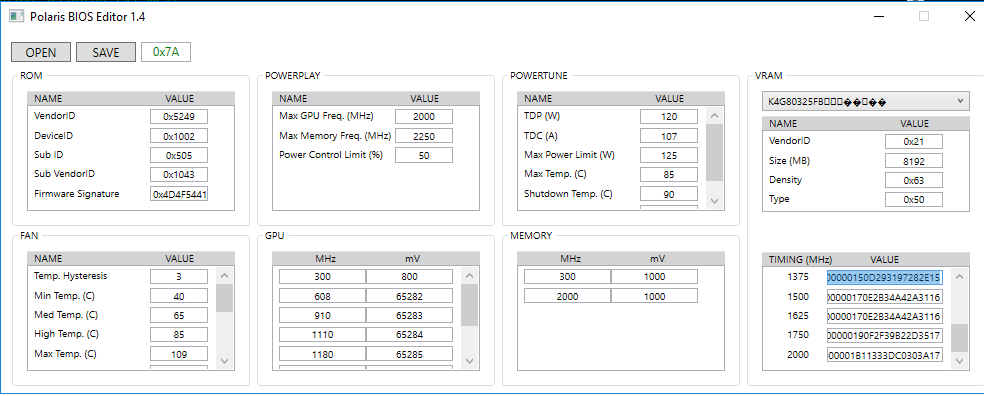Click TIMING scrollbar up arrow
The height and width of the screenshot is (396, 986).
(959, 276)
